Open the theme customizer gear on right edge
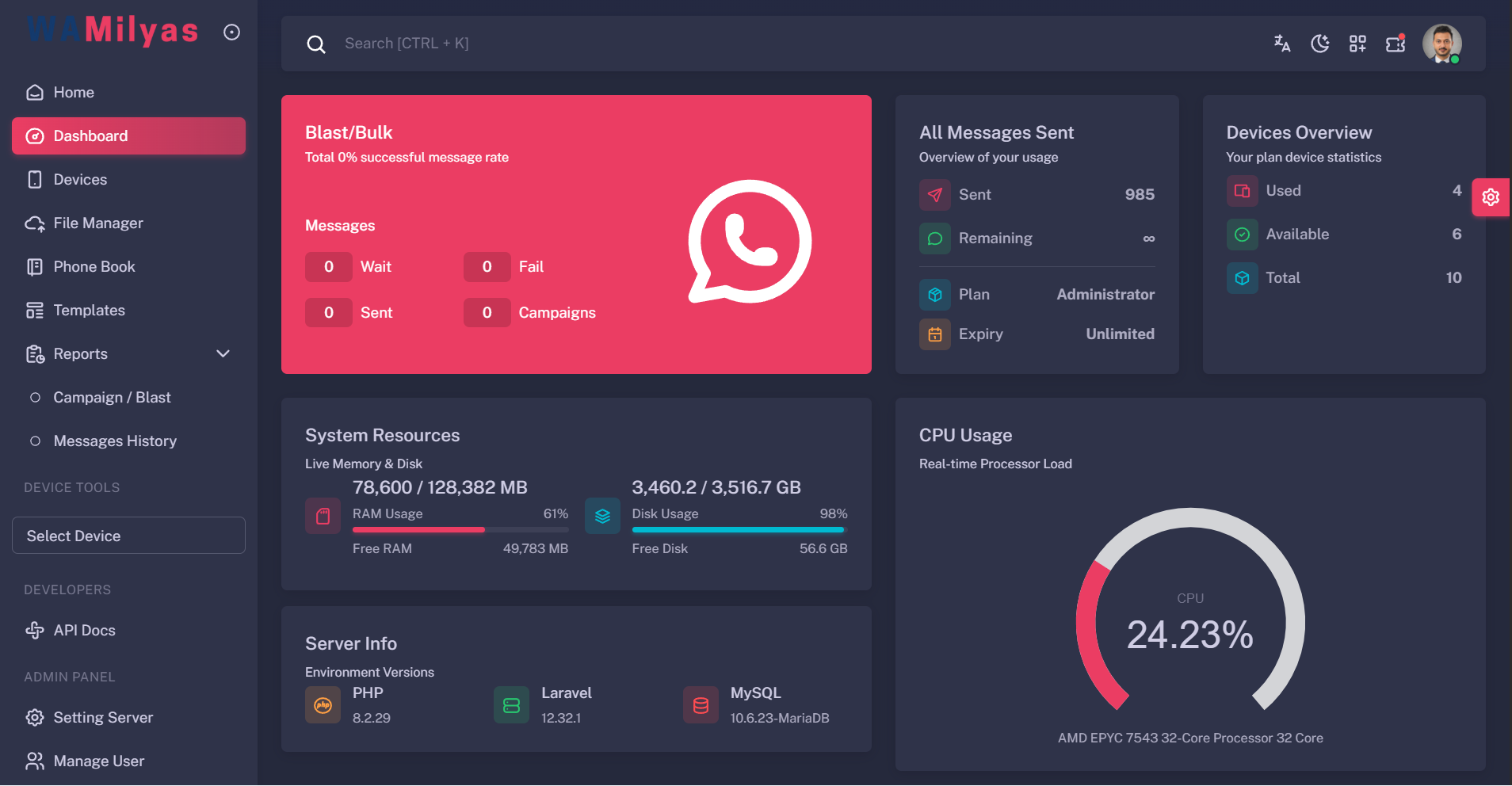 coord(1491,197)
